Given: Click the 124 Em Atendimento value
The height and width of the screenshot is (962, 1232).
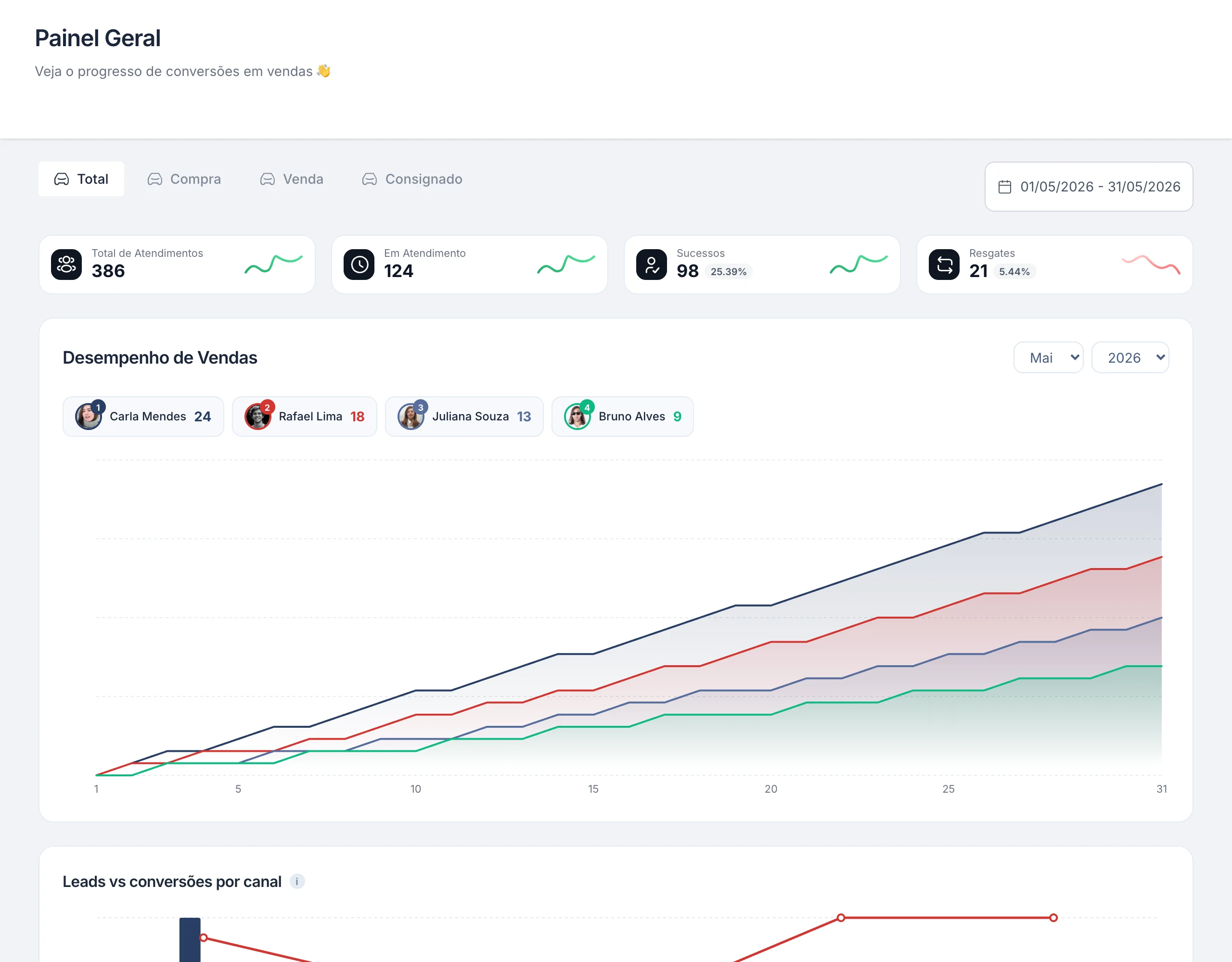Looking at the screenshot, I should pos(398,271).
